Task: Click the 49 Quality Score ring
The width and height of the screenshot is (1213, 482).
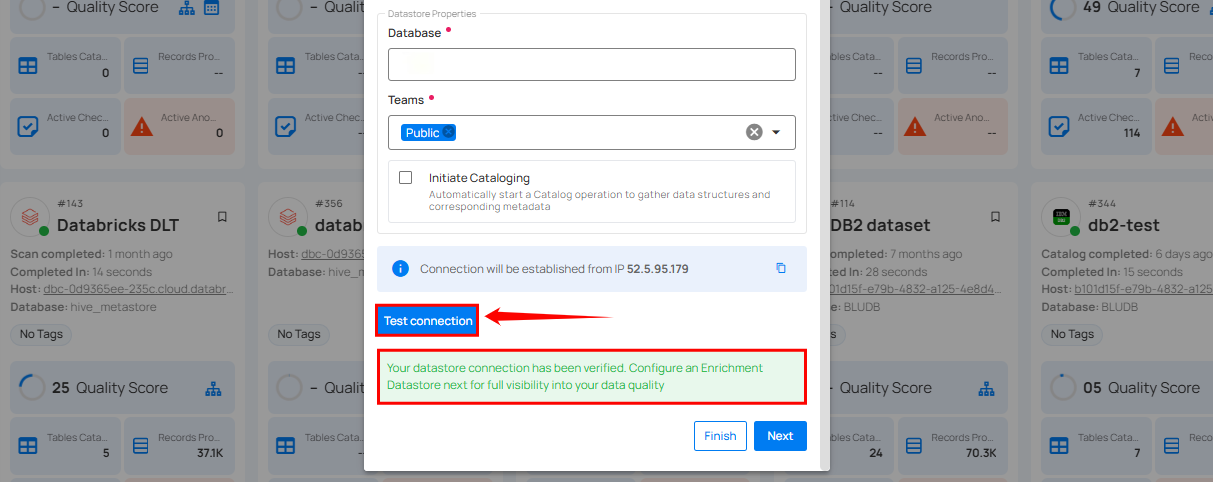Action: [1062, 9]
